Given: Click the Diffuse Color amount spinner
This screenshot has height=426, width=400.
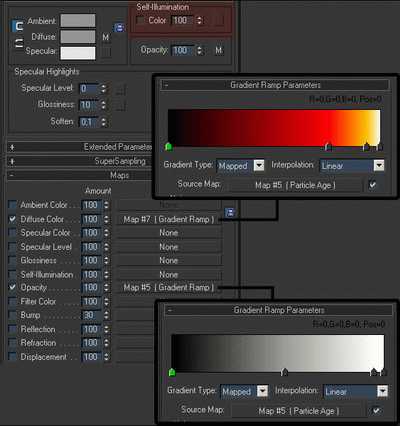Looking at the screenshot, I should point(106,219).
